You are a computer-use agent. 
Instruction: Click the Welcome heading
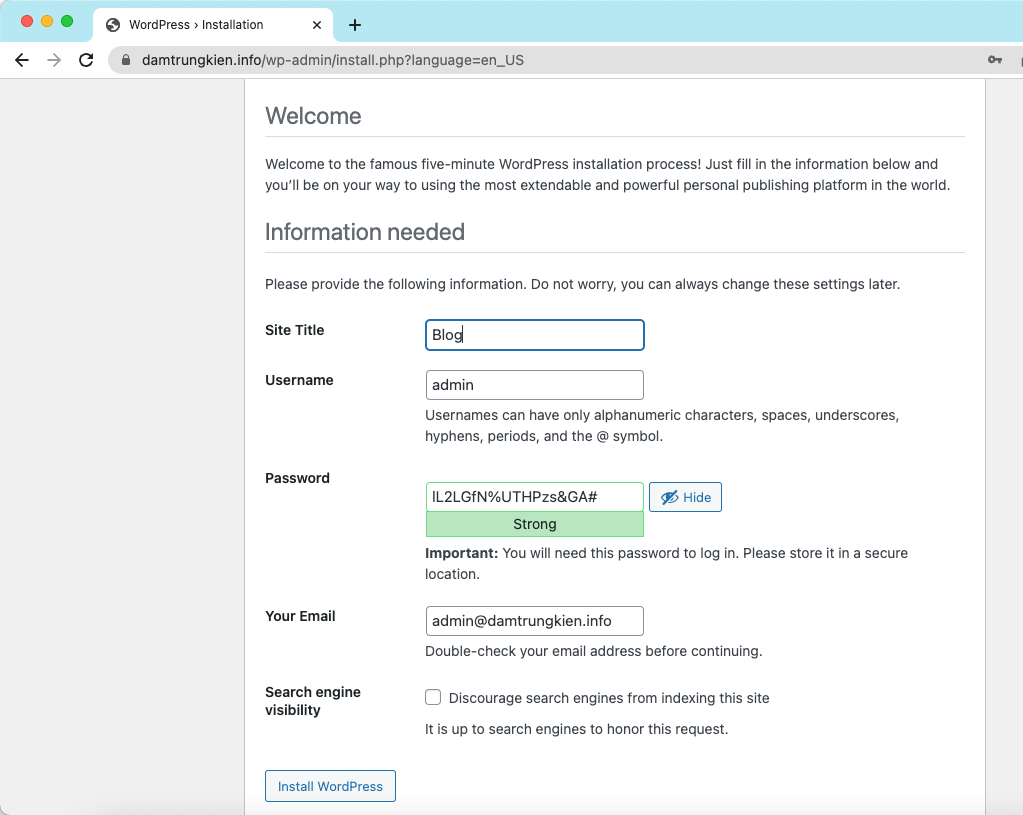313,116
